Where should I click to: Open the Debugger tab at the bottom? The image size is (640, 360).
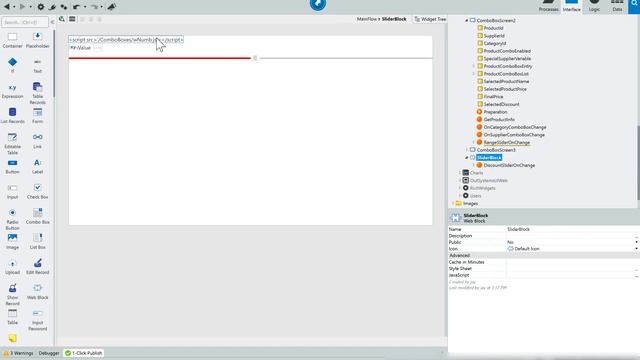(x=49, y=353)
